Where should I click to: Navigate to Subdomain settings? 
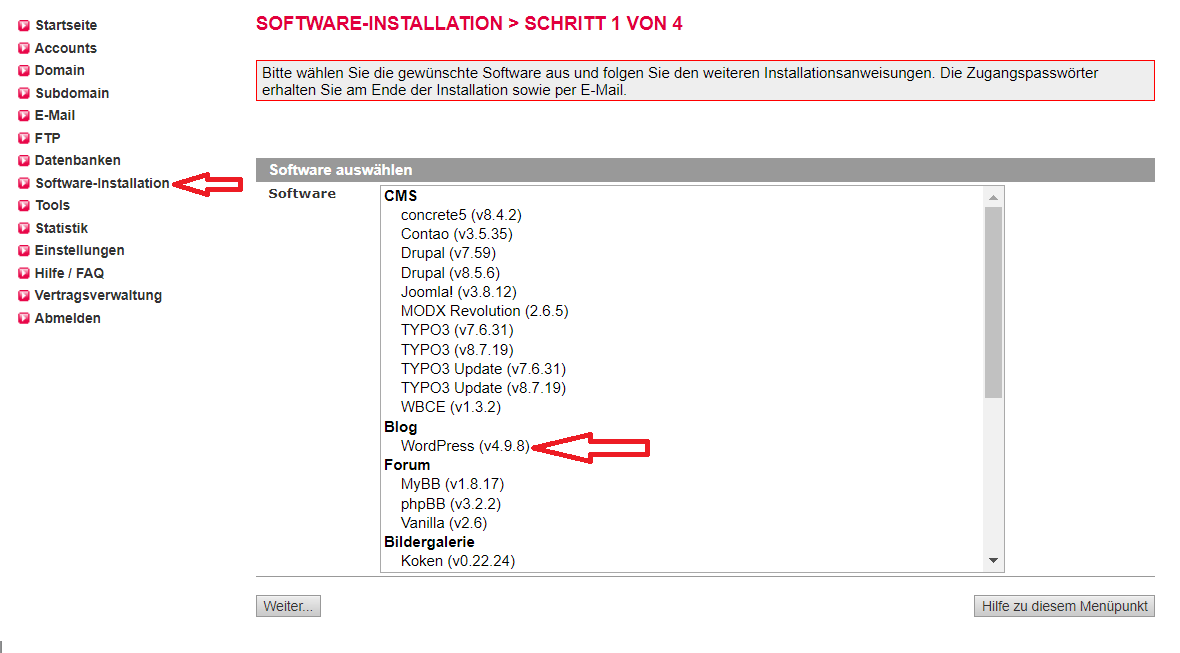(72, 93)
